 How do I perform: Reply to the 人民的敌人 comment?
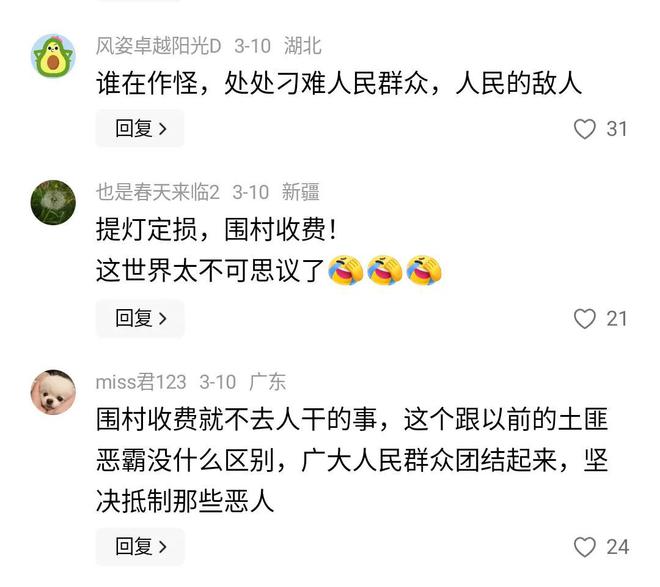(140, 128)
